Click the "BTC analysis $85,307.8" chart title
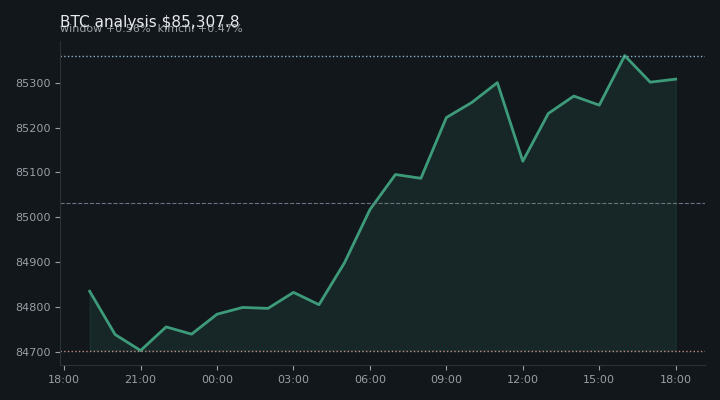 (x=150, y=21)
